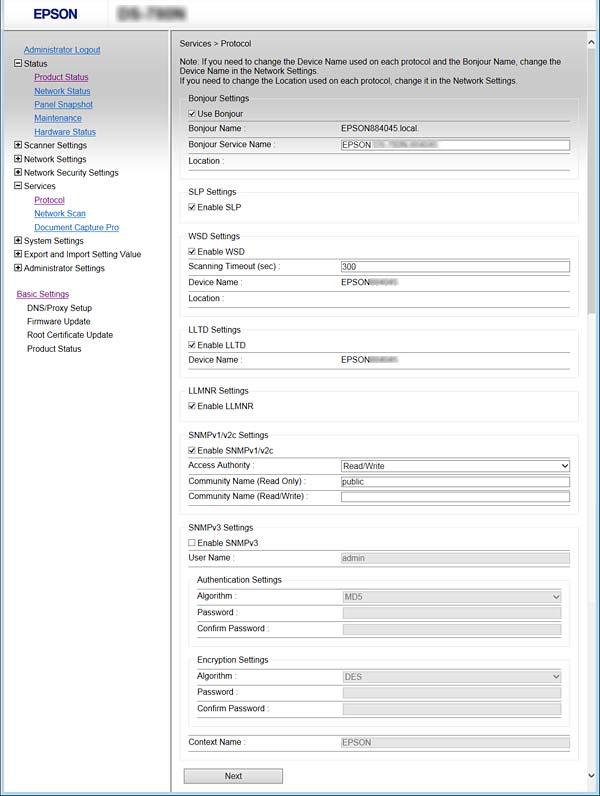Screen dimensions: 600x796
Task: Expand the Scanner Settings section
Action: pos(18,145)
